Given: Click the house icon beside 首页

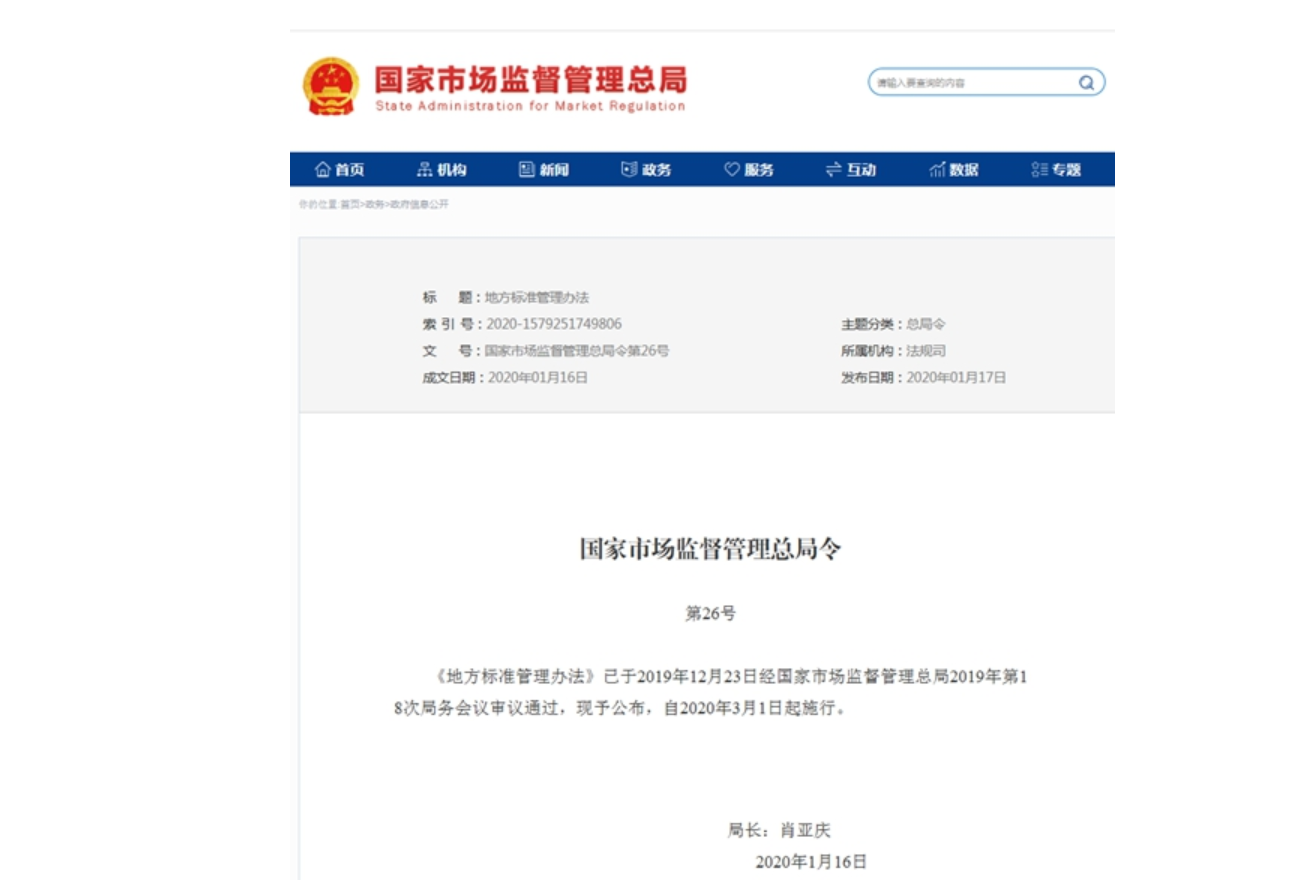Looking at the screenshot, I should [323, 170].
